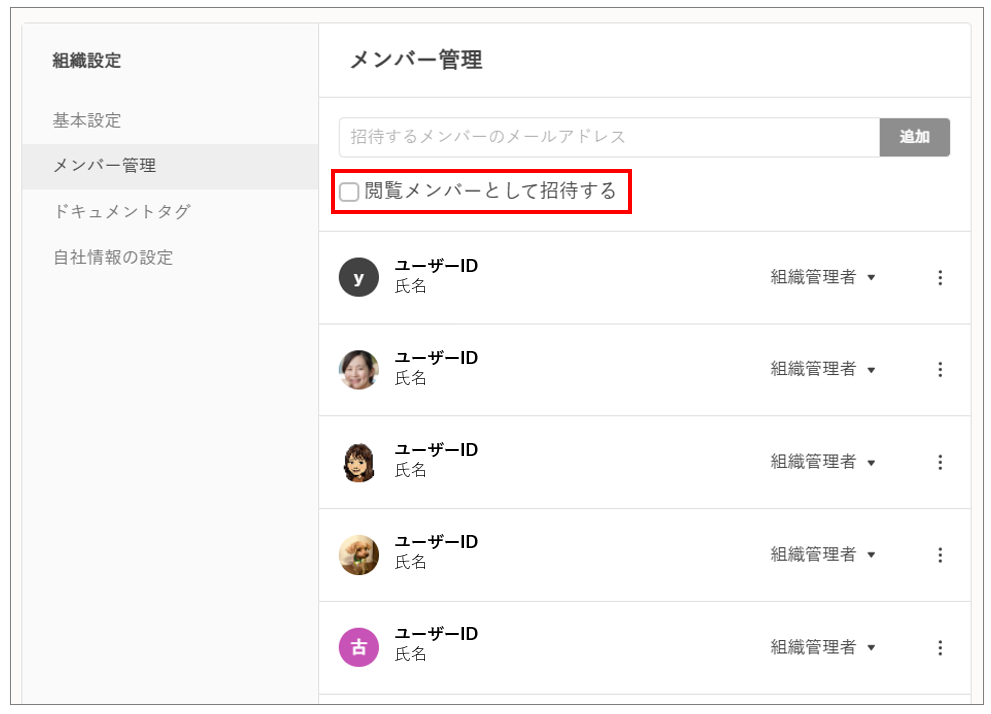
Task: Open three-dot menu for first member
Action: click(x=940, y=278)
